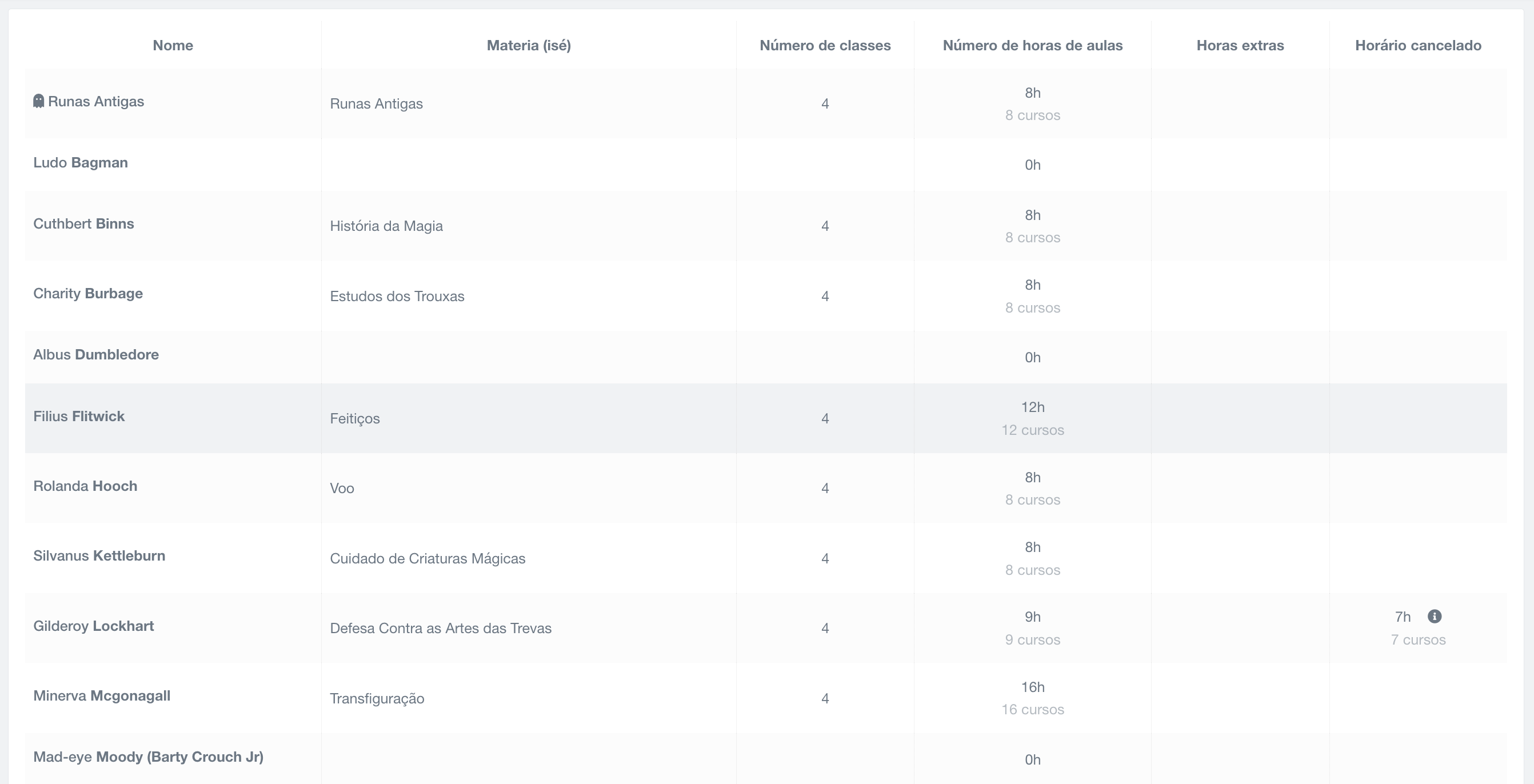Select the Filius Flitwick row

click(x=79, y=416)
